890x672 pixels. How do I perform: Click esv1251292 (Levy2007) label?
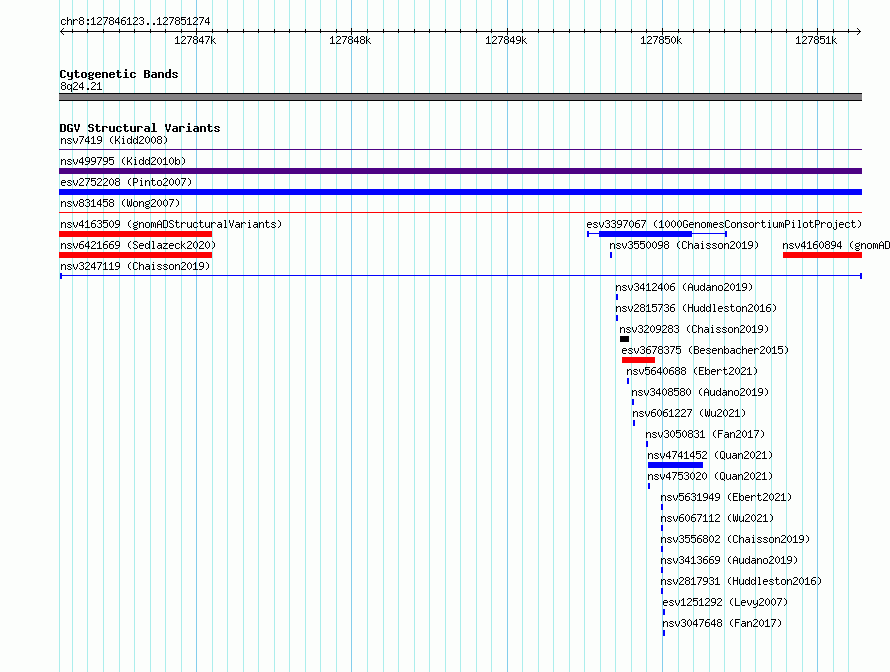725,602
